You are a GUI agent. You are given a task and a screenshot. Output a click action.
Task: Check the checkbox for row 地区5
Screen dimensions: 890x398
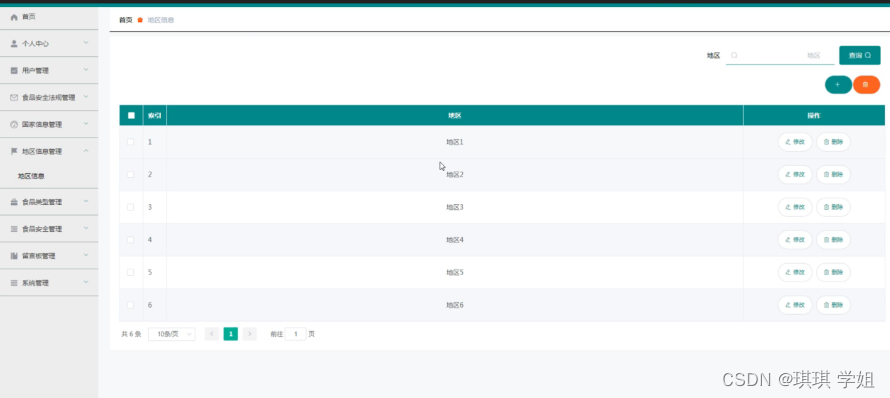131,273
